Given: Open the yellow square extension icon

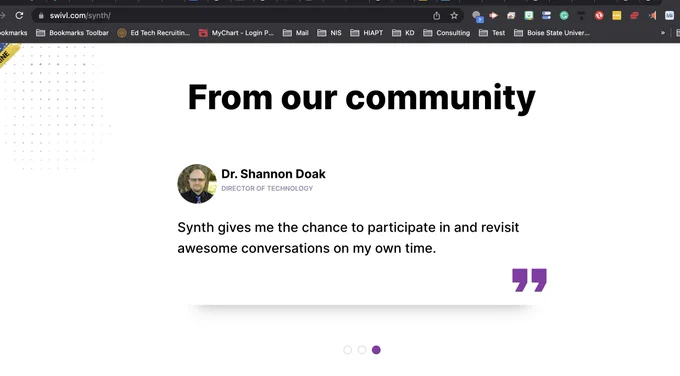Looking at the screenshot, I should (616, 16).
